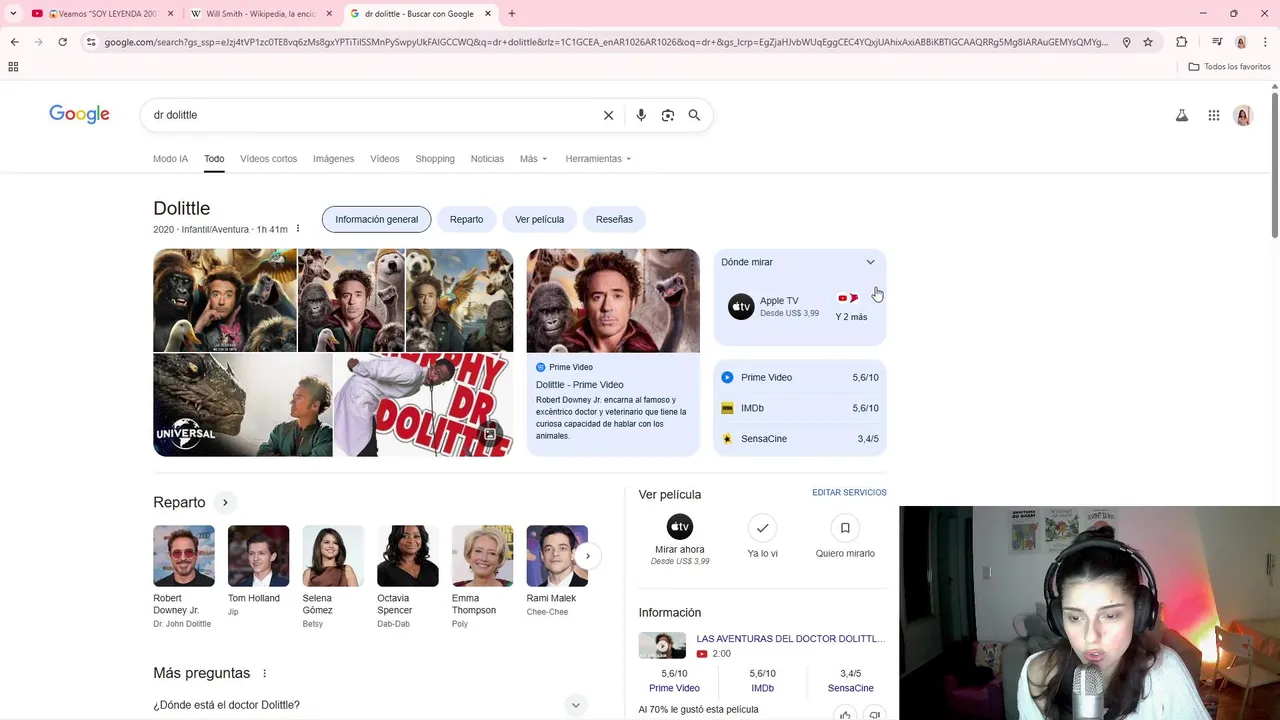View site information icon in address bar
This screenshot has height=720, width=1280.
[x=91, y=42]
